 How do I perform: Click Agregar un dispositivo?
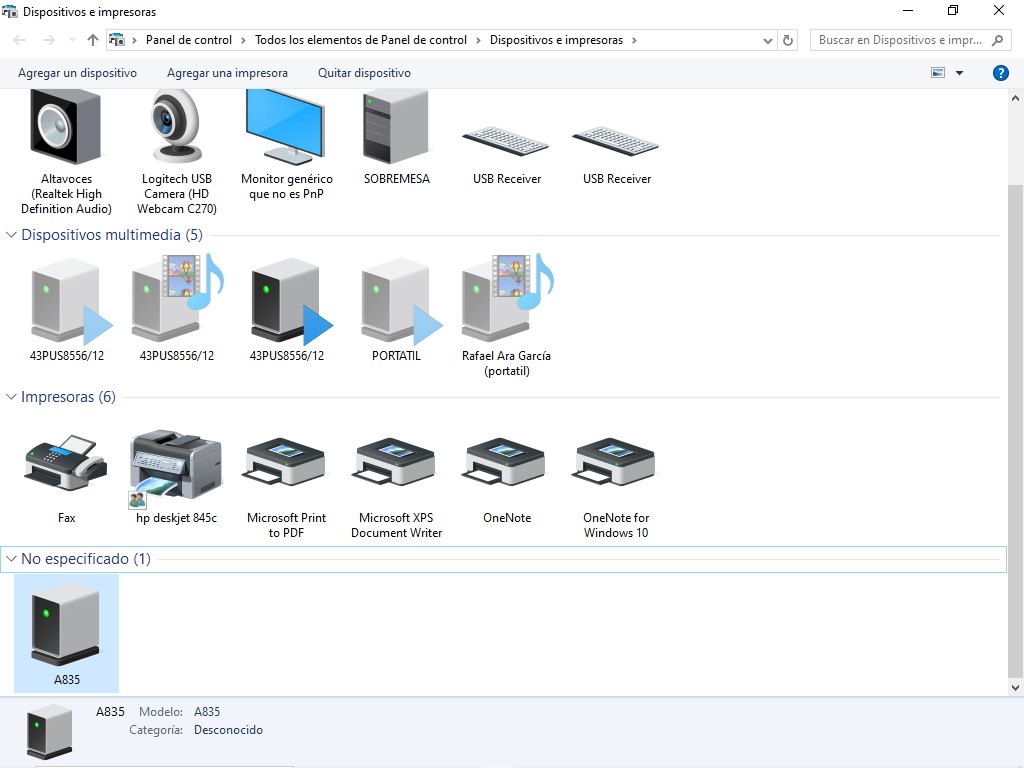pos(77,73)
